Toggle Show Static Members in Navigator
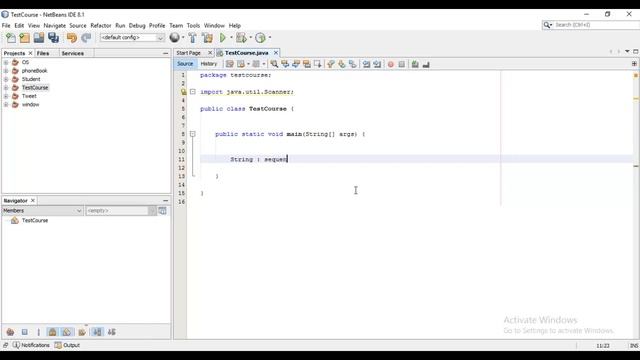This screenshot has width=640, height=360. (x=39, y=332)
